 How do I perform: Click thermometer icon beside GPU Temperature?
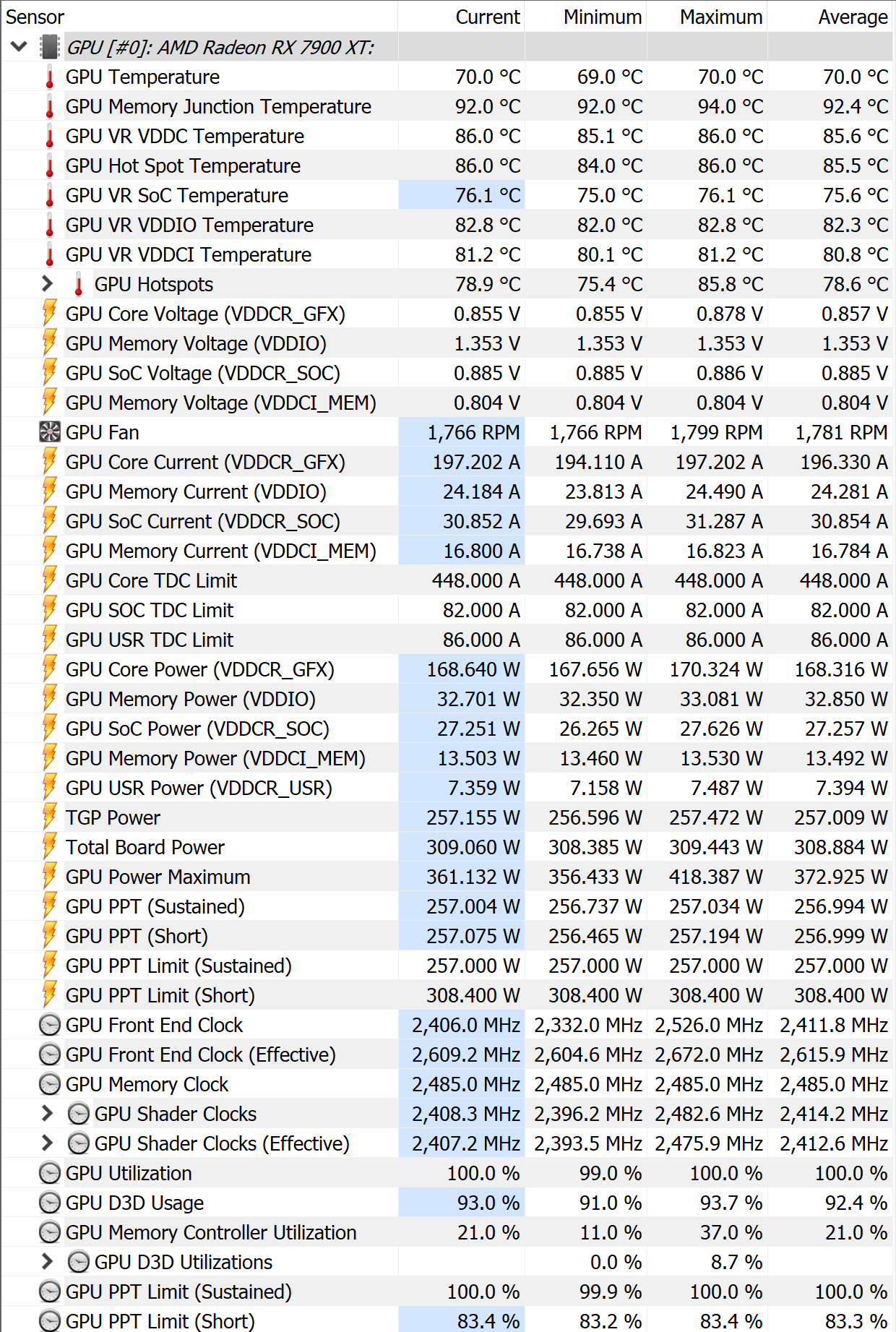pyautogui.click(x=50, y=77)
